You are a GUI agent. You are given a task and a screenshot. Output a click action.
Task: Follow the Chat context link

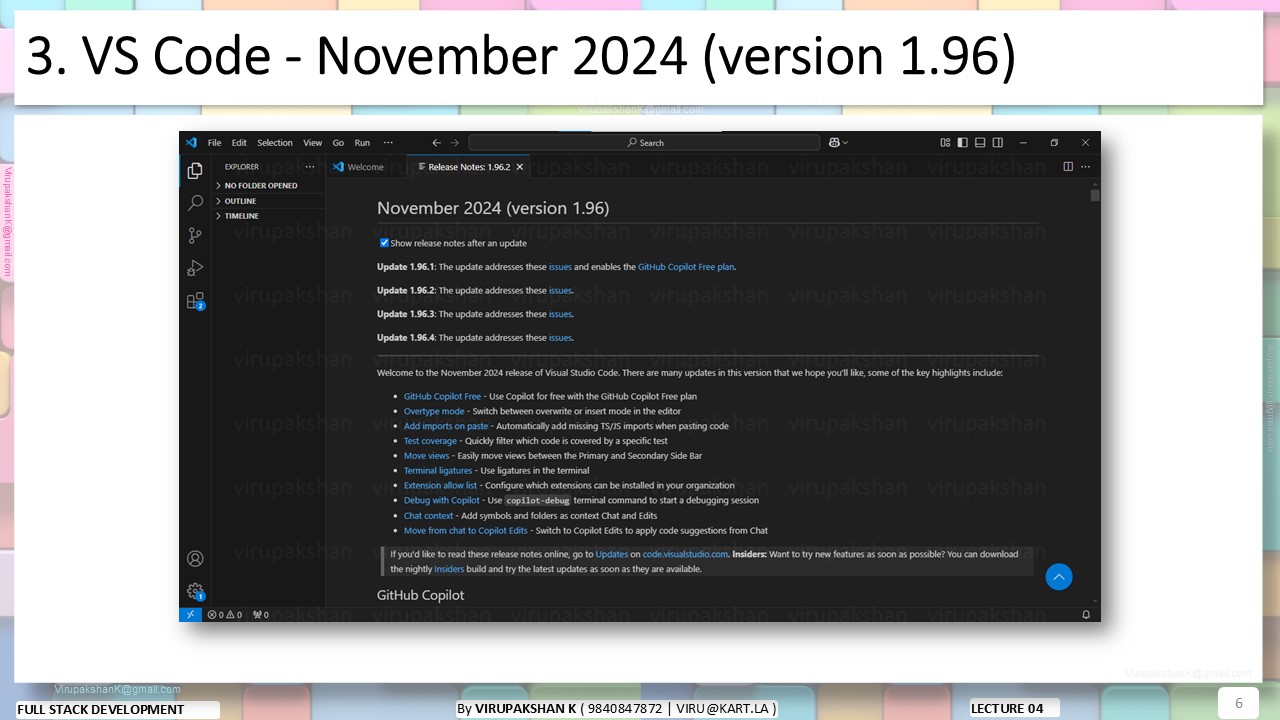click(429, 516)
